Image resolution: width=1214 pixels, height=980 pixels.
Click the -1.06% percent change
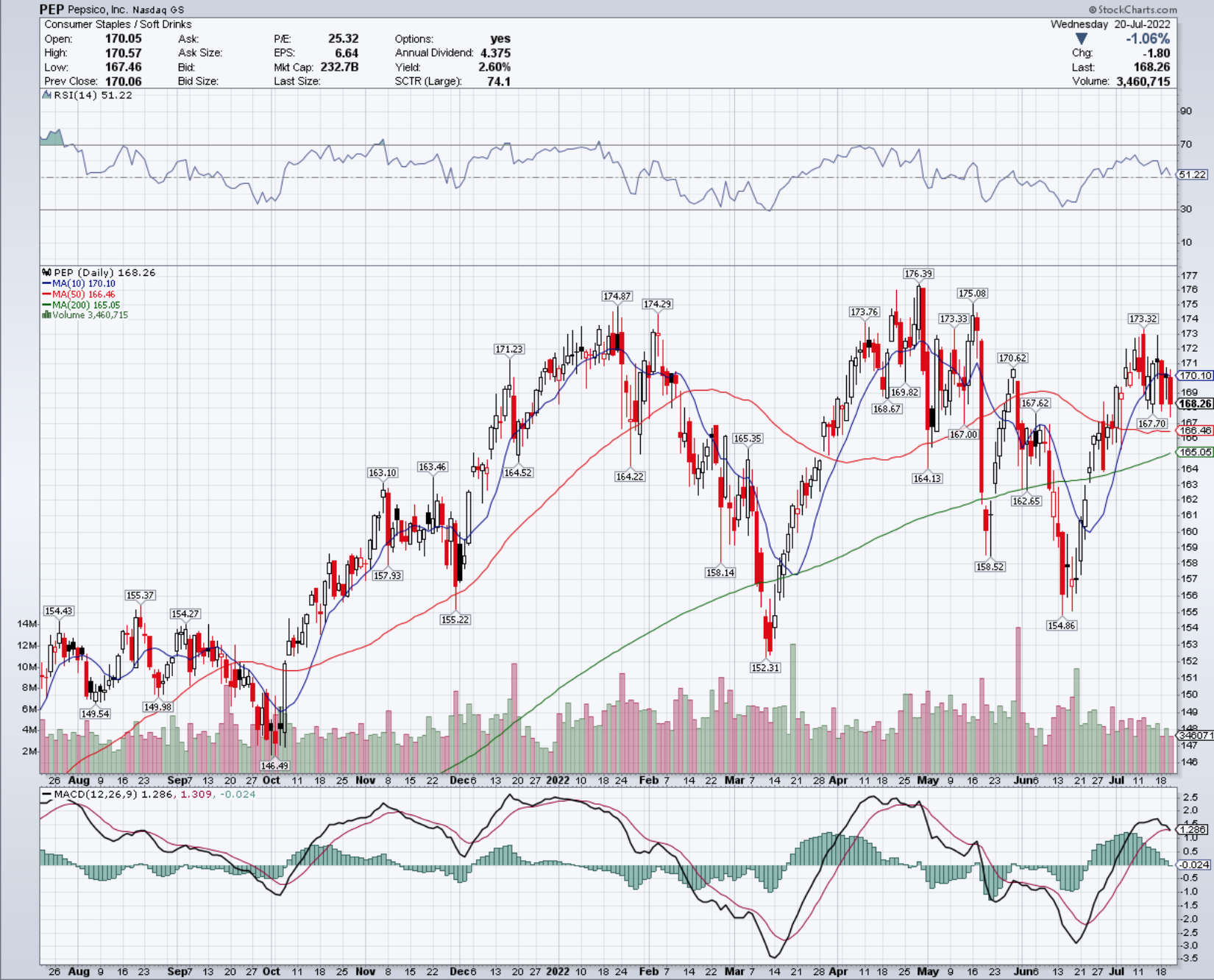[x=1148, y=39]
